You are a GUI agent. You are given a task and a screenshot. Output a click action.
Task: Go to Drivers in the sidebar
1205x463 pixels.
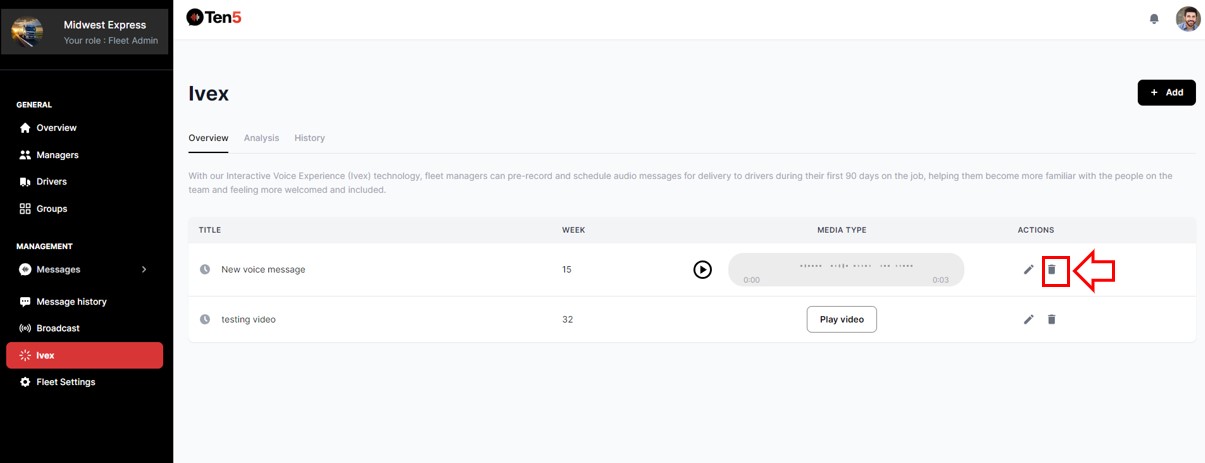point(51,182)
